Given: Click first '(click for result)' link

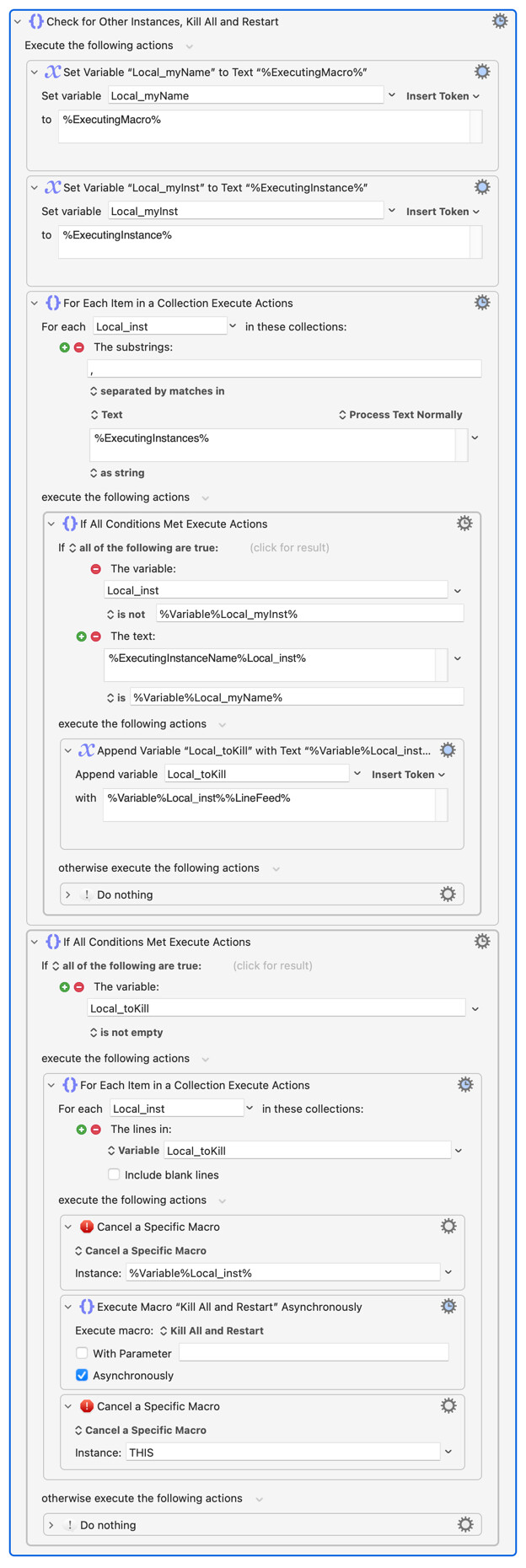Looking at the screenshot, I should [x=289, y=548].
